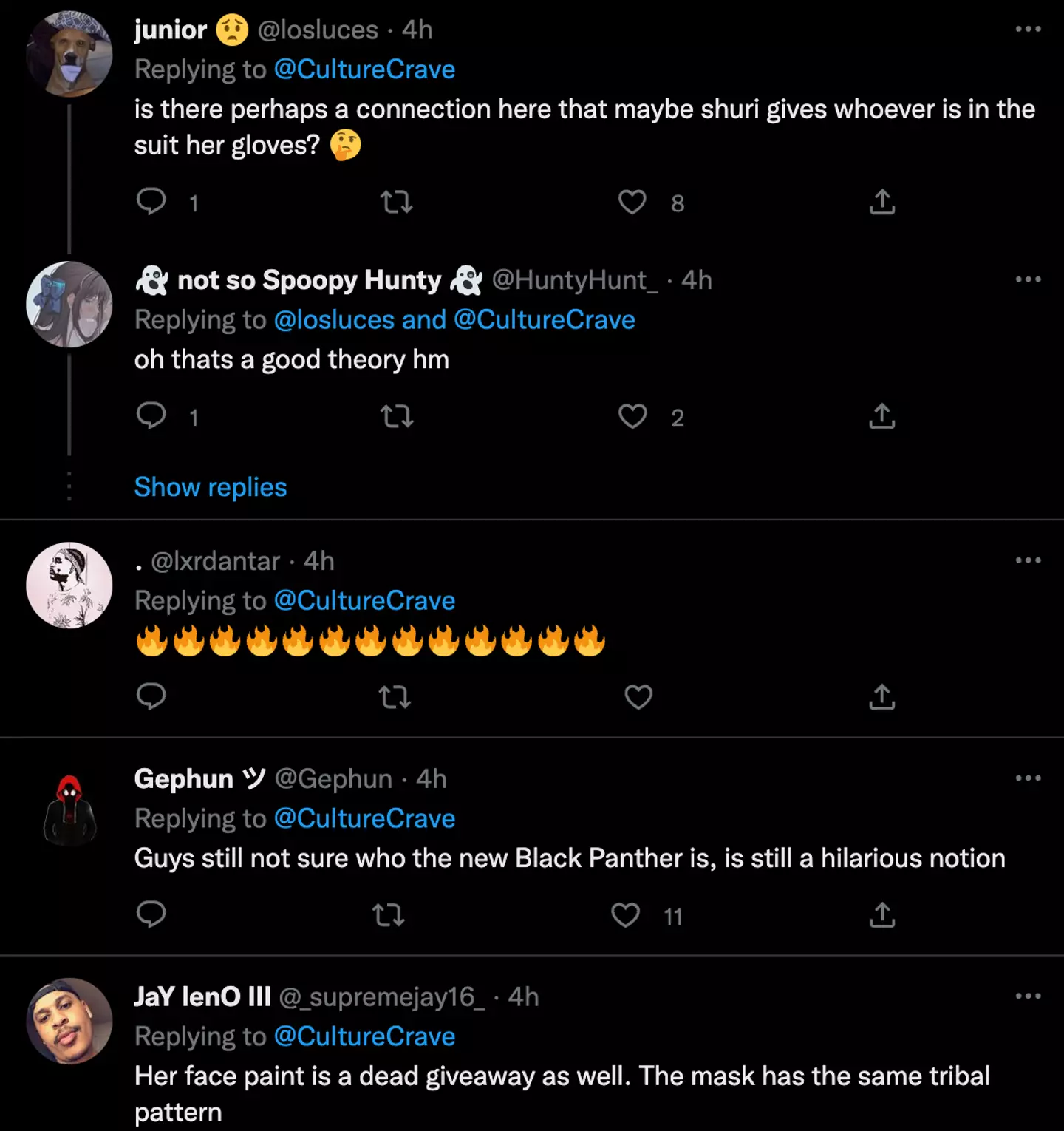Open the reply icon on Spoopy Hunty's tweet

(x=152, y=416)
